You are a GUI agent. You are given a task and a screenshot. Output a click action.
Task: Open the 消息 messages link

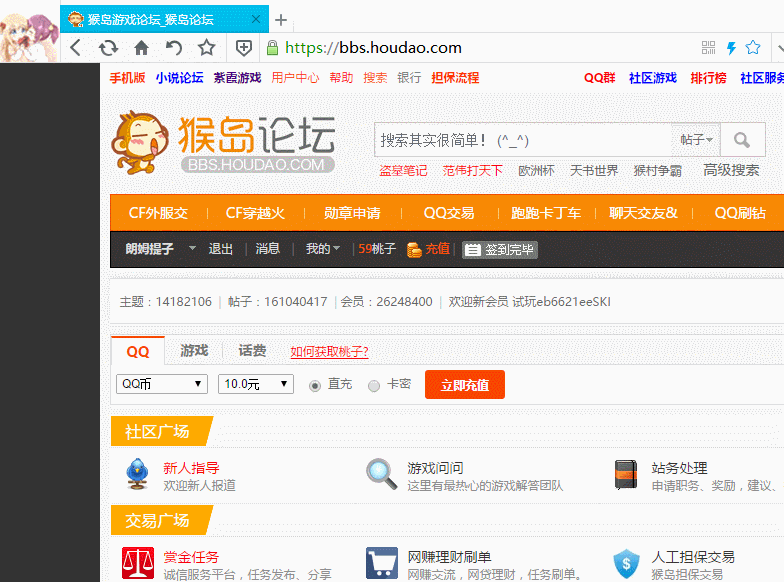coord(268,248)
